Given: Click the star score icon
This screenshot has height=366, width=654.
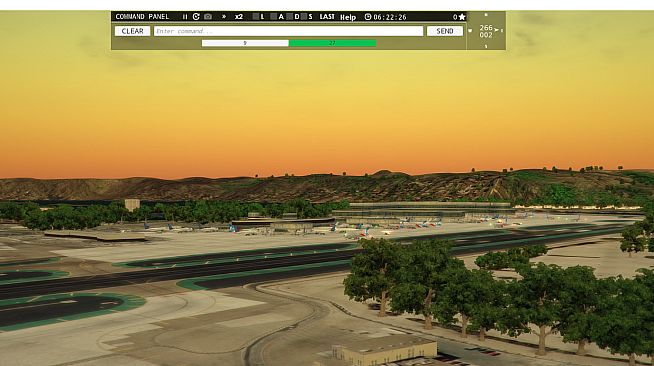Looking at the screenshot, I should [462, 17].
